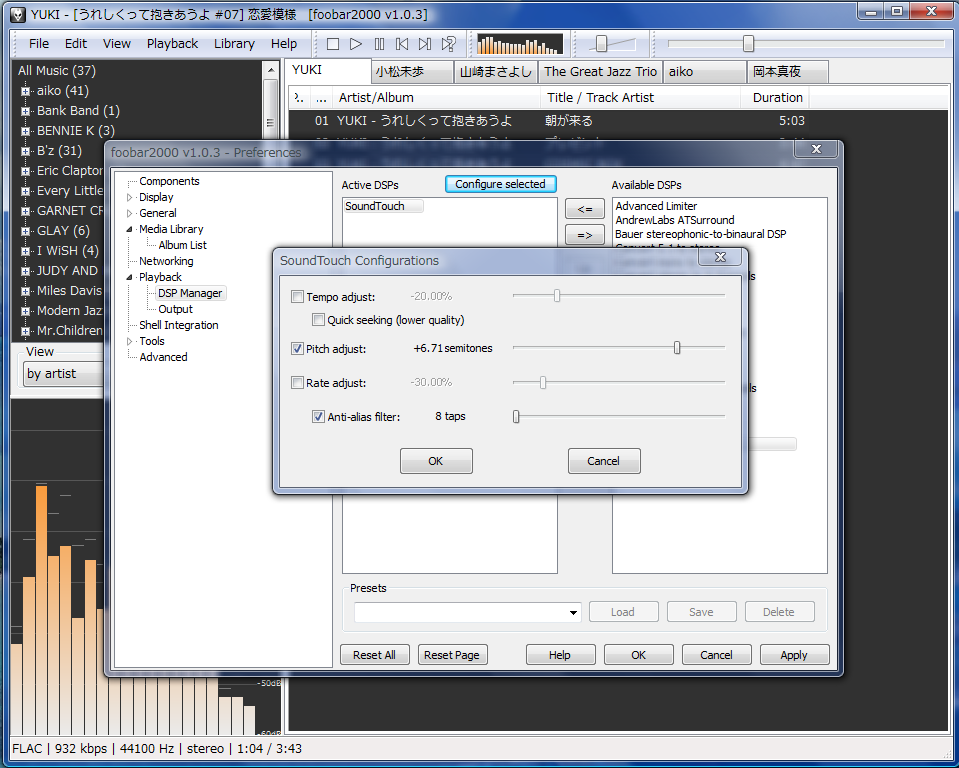Select Advanced Limiter in Available DSPs
Image resolution: width=959 pixels, height=768 pixels.
pyautogui.click(x=656, y=206)
